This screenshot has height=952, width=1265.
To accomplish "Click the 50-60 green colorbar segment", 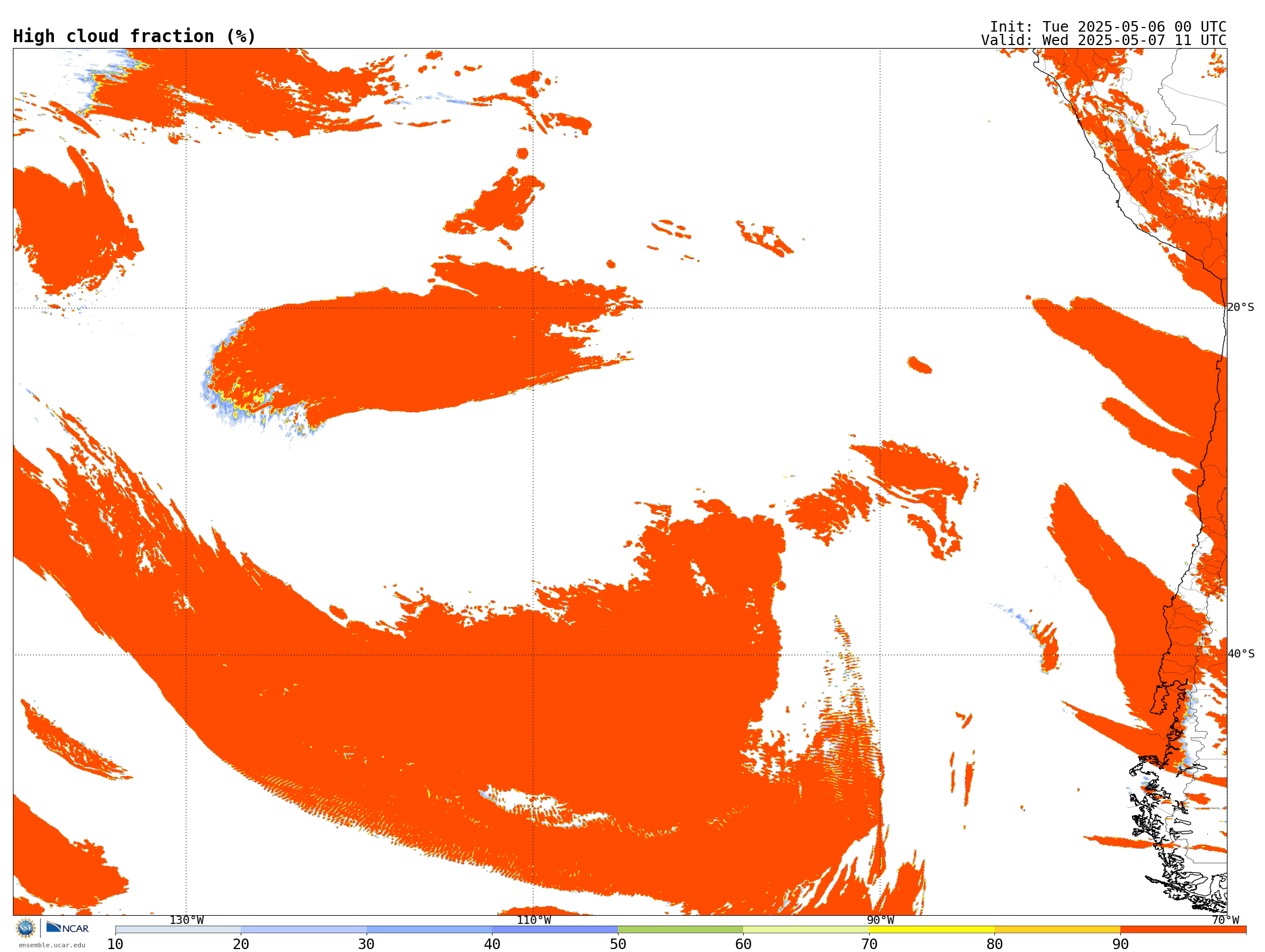I will point(681,930).
